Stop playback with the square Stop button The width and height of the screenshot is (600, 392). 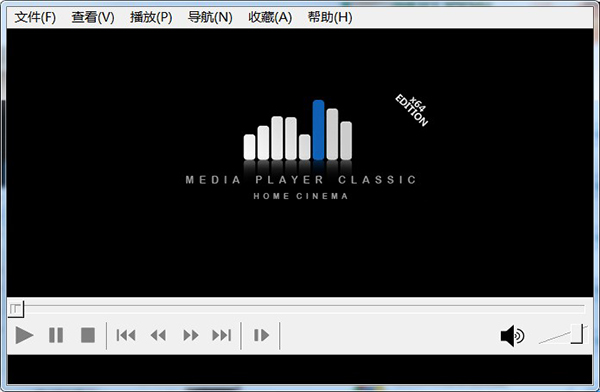click(x=88, y=335)
